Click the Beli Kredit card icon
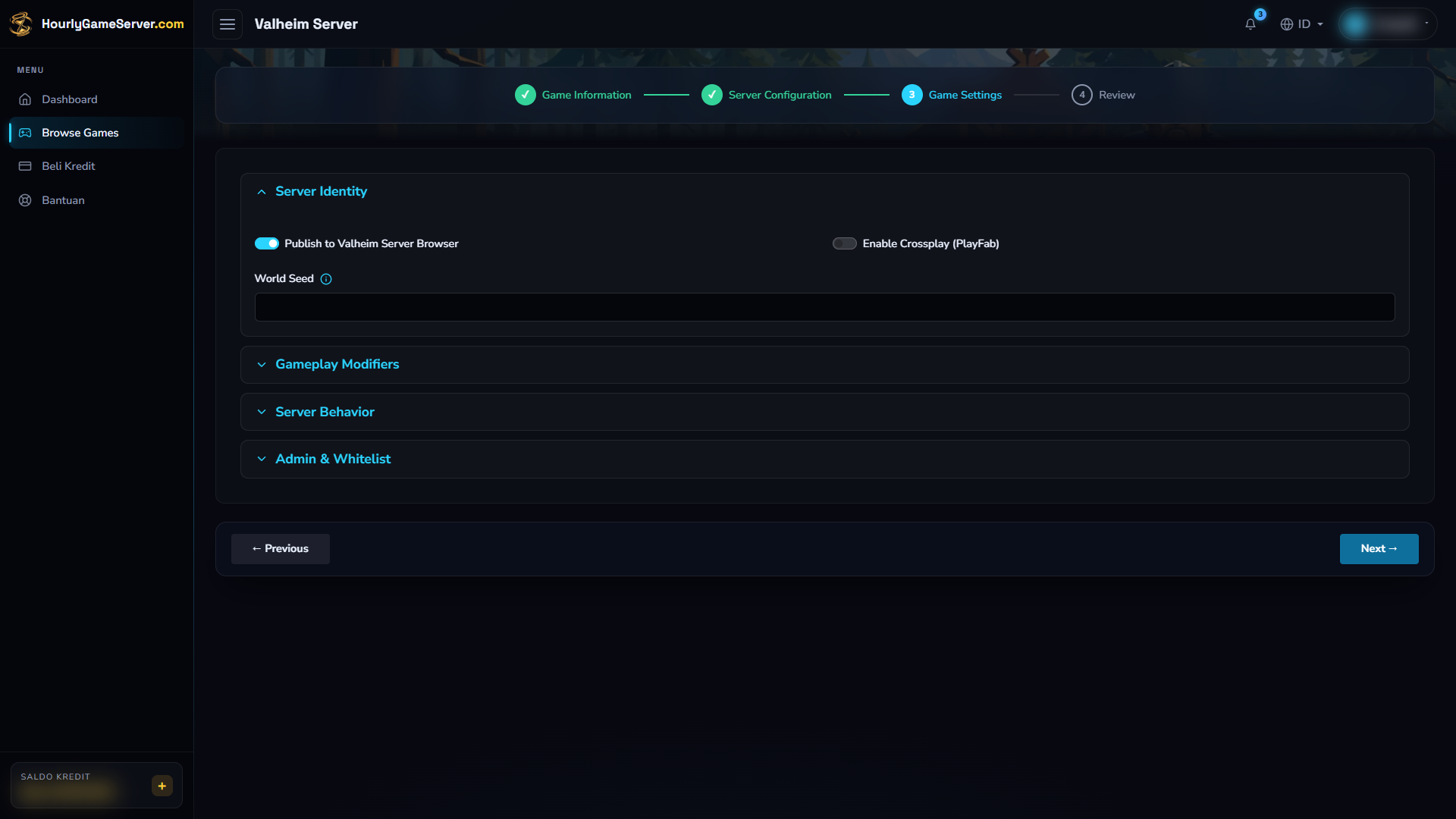Viewport: 1456px width, 819px height. point(25,166)
